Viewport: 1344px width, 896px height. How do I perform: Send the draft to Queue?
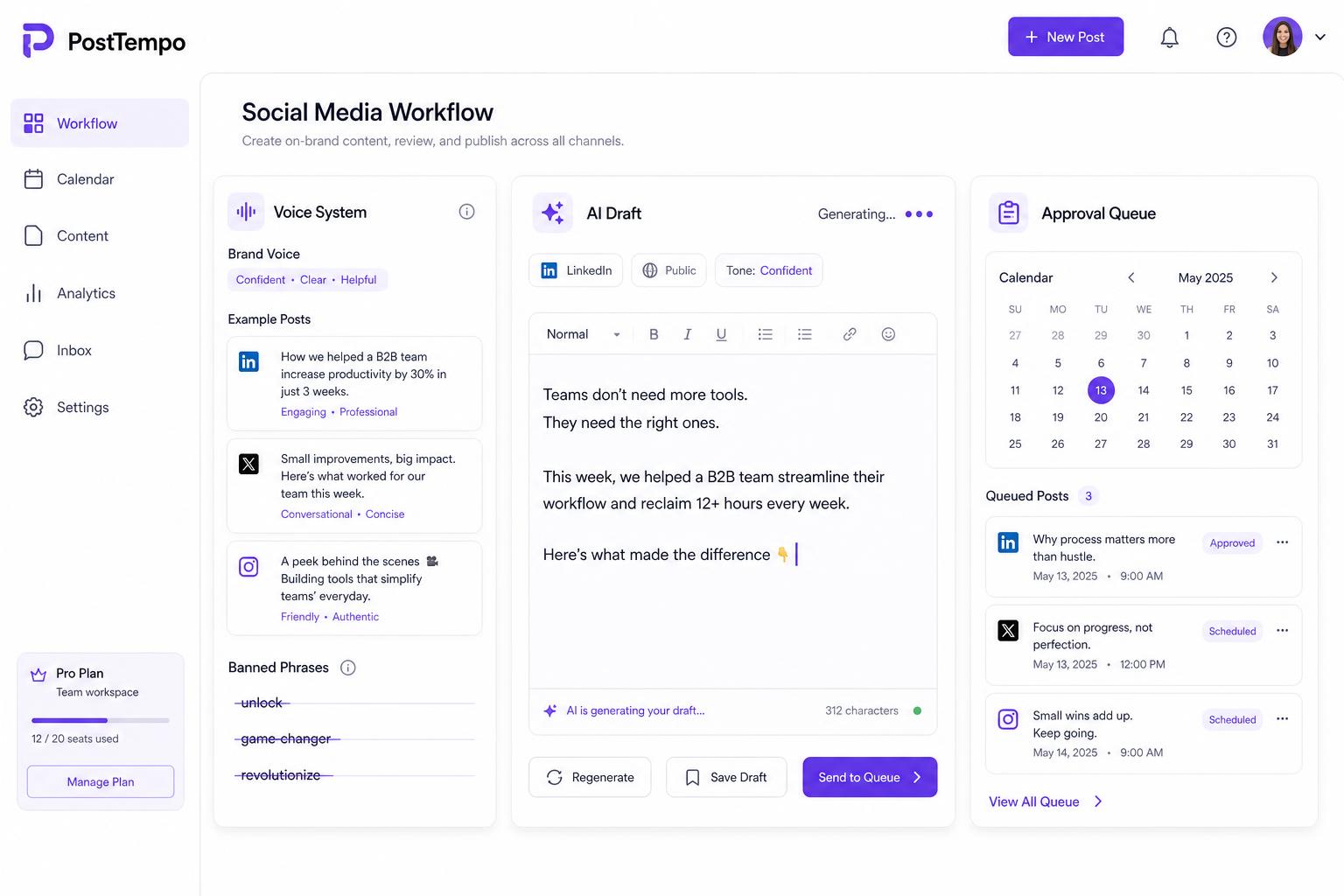coord(870,777)
